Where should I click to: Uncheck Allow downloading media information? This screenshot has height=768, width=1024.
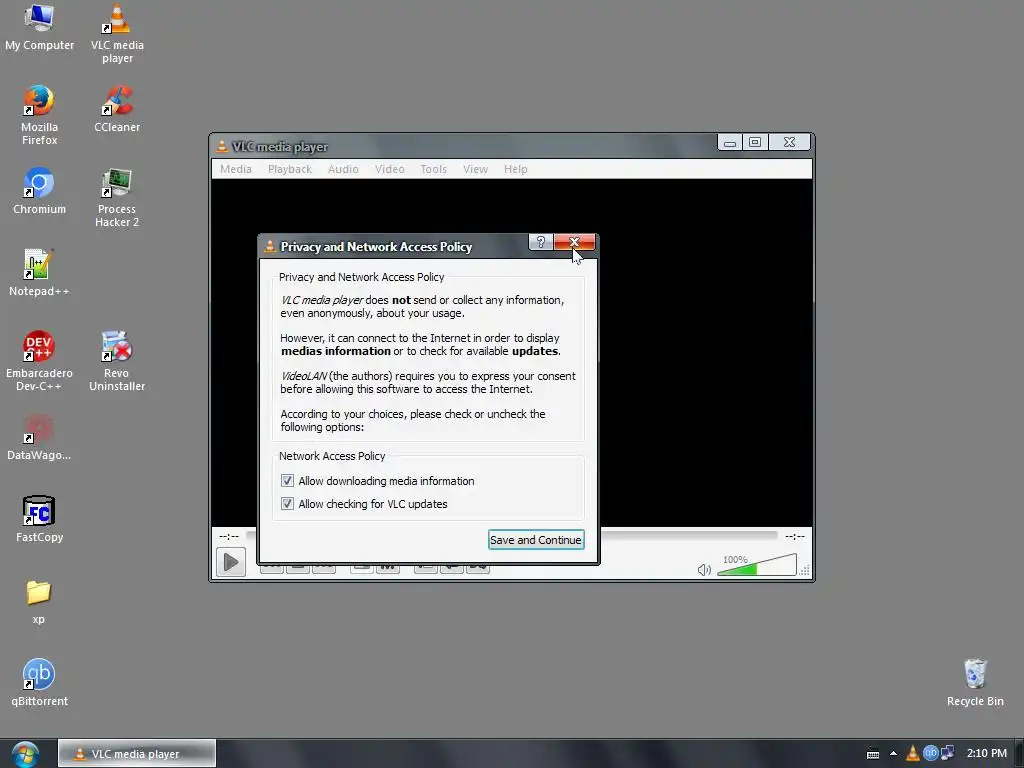[x=287, y=481]
